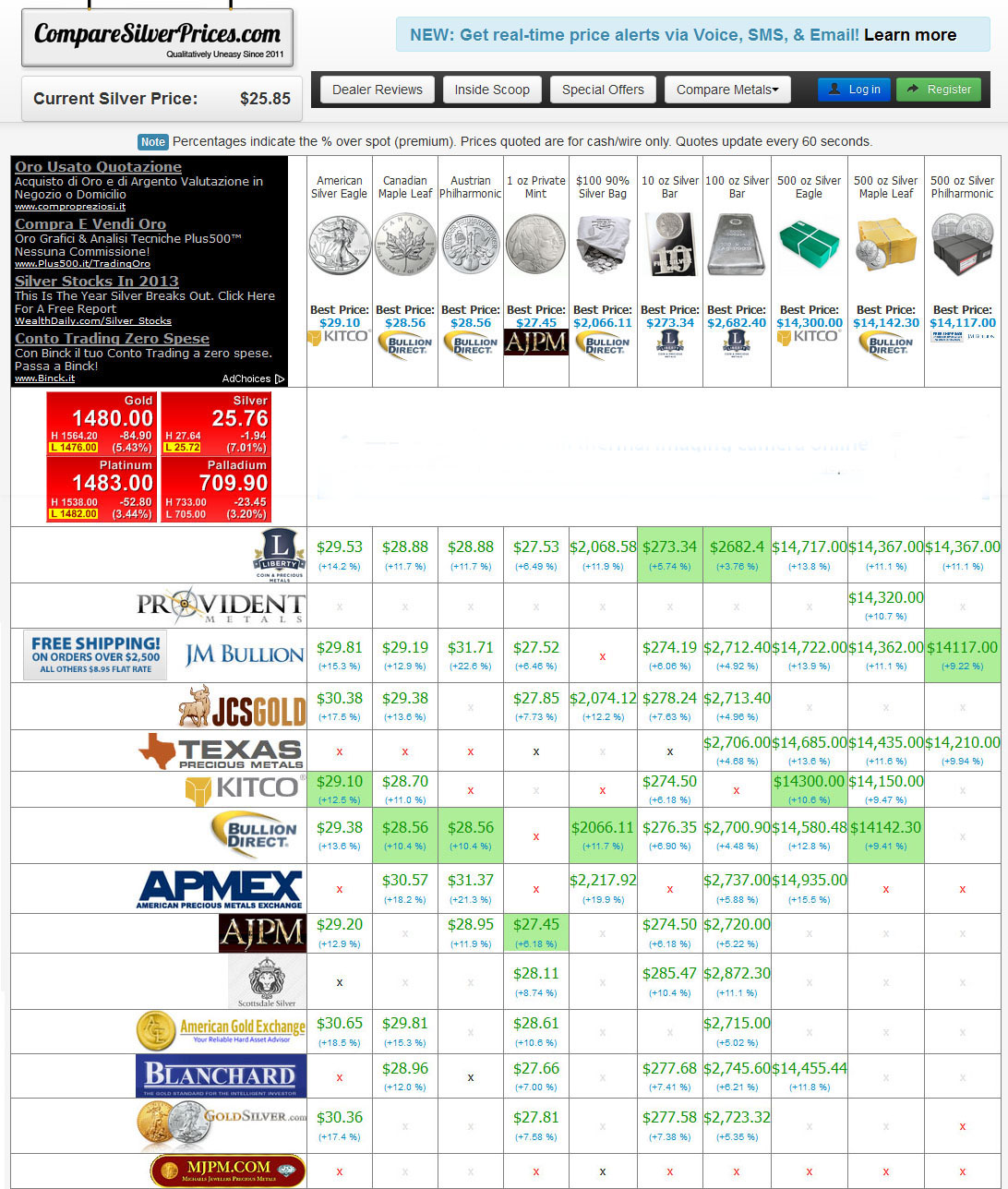Click AJPM's highlighted $27.45 private mint price

(536, 925)
